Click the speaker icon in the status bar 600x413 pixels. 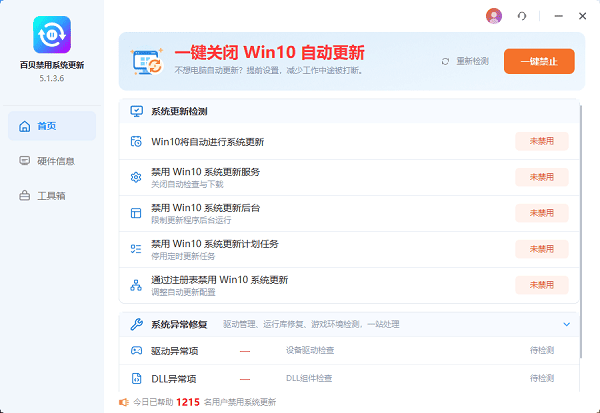124,402
